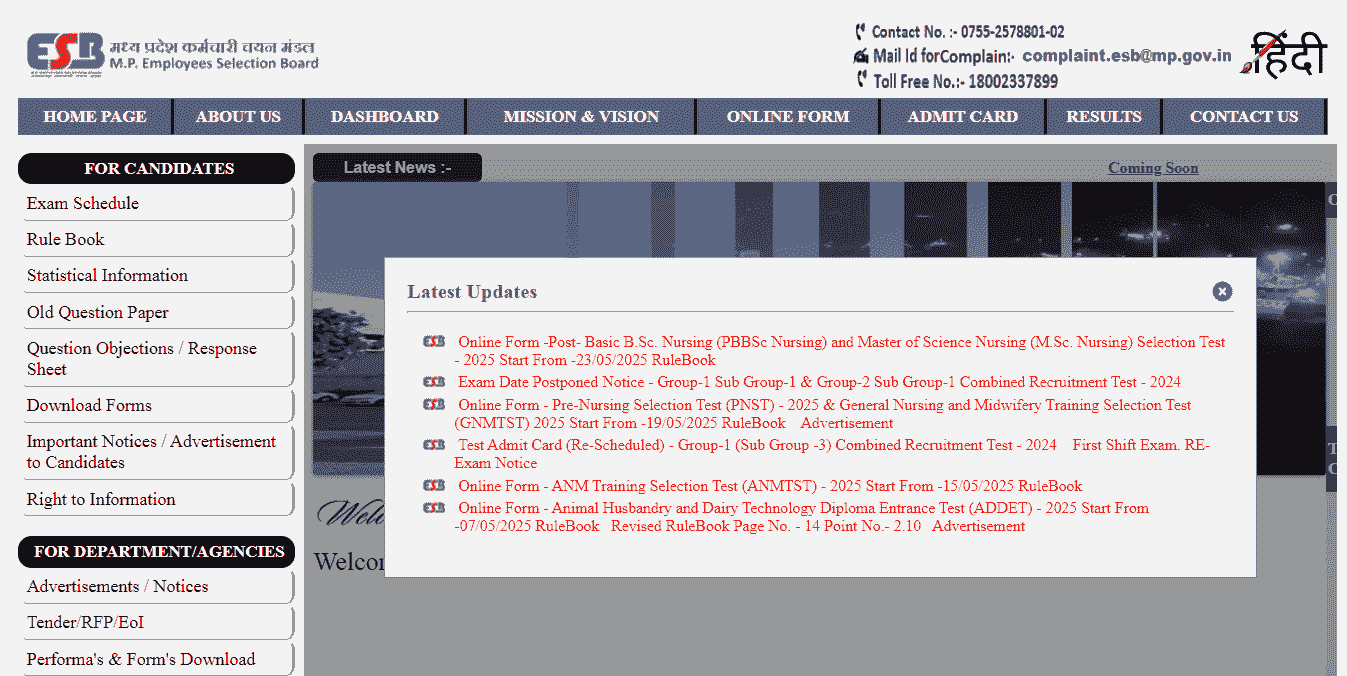1347x676 pixels.
Task: Click ESB icon beside Exam Date Postponed notice
Action: (434, 382)
